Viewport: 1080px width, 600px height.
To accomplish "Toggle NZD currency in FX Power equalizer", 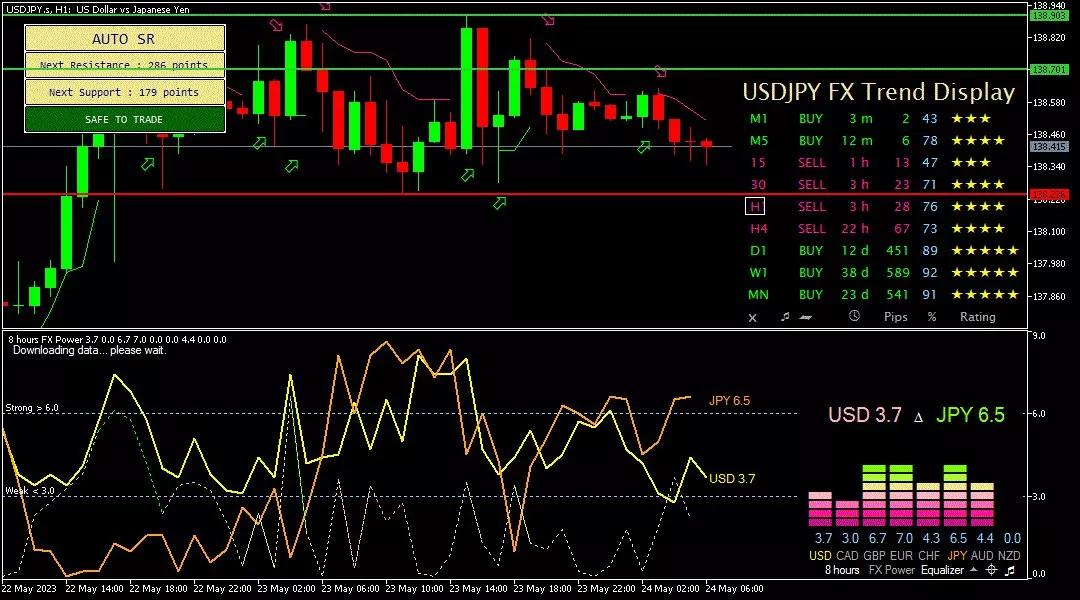I will pyautogui.click(x=1009, y=555).
